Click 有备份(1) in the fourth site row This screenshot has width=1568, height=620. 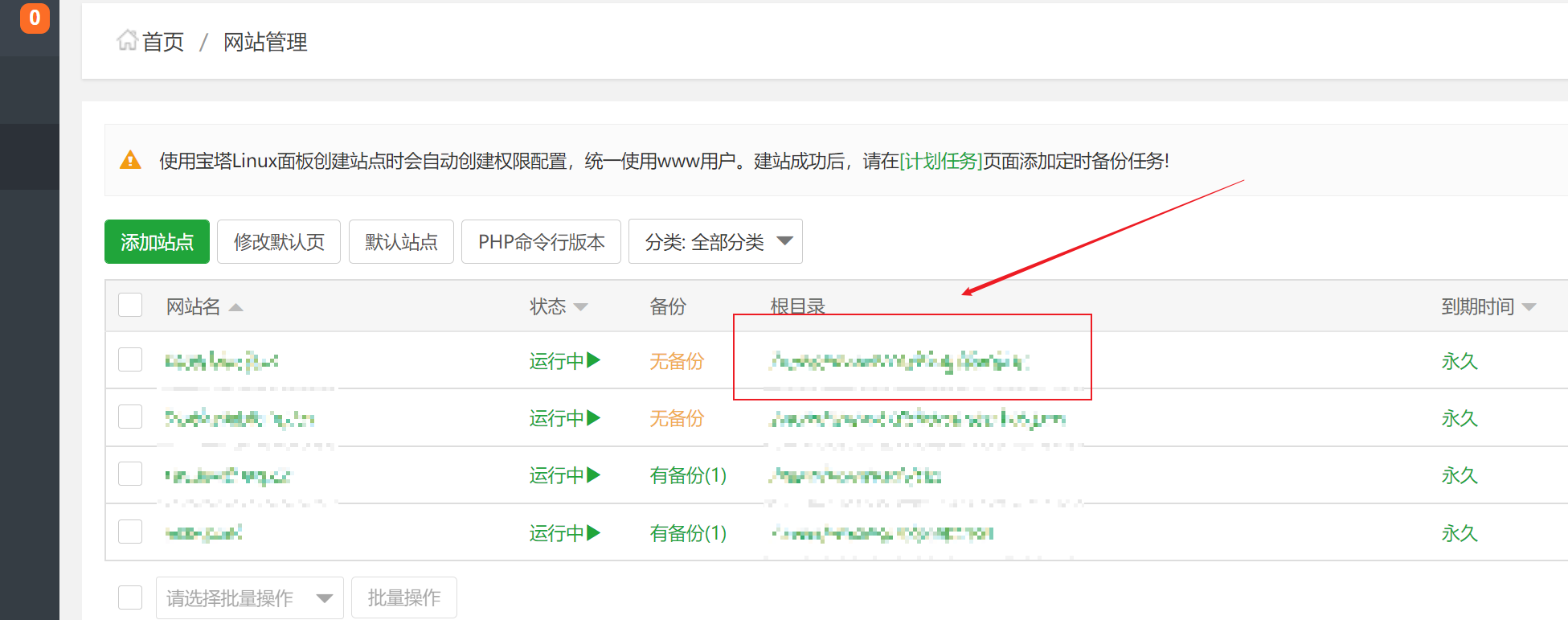coord(688,533)
